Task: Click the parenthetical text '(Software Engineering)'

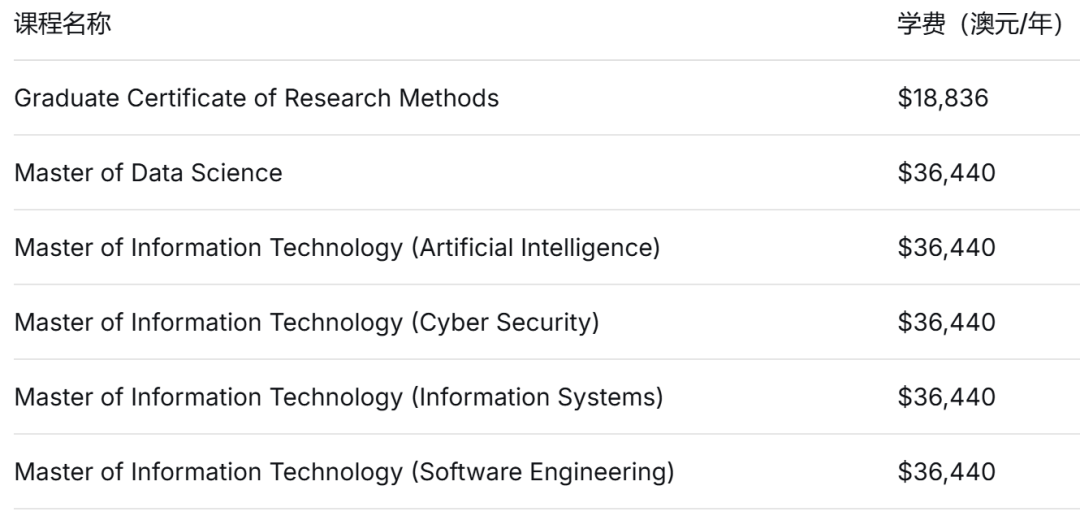Action: (x=542, y=472)
